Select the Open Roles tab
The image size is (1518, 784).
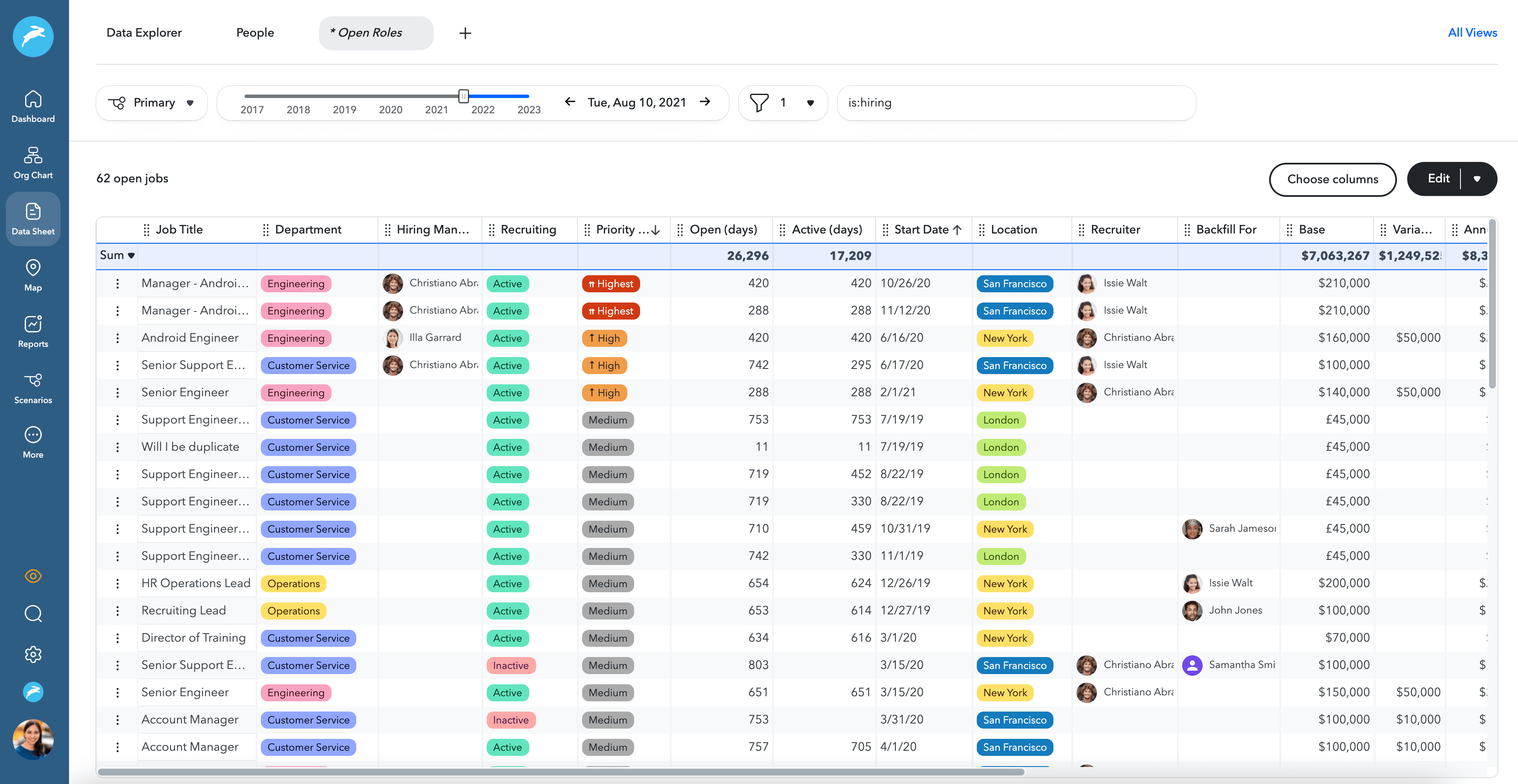(x=375, y=32)
